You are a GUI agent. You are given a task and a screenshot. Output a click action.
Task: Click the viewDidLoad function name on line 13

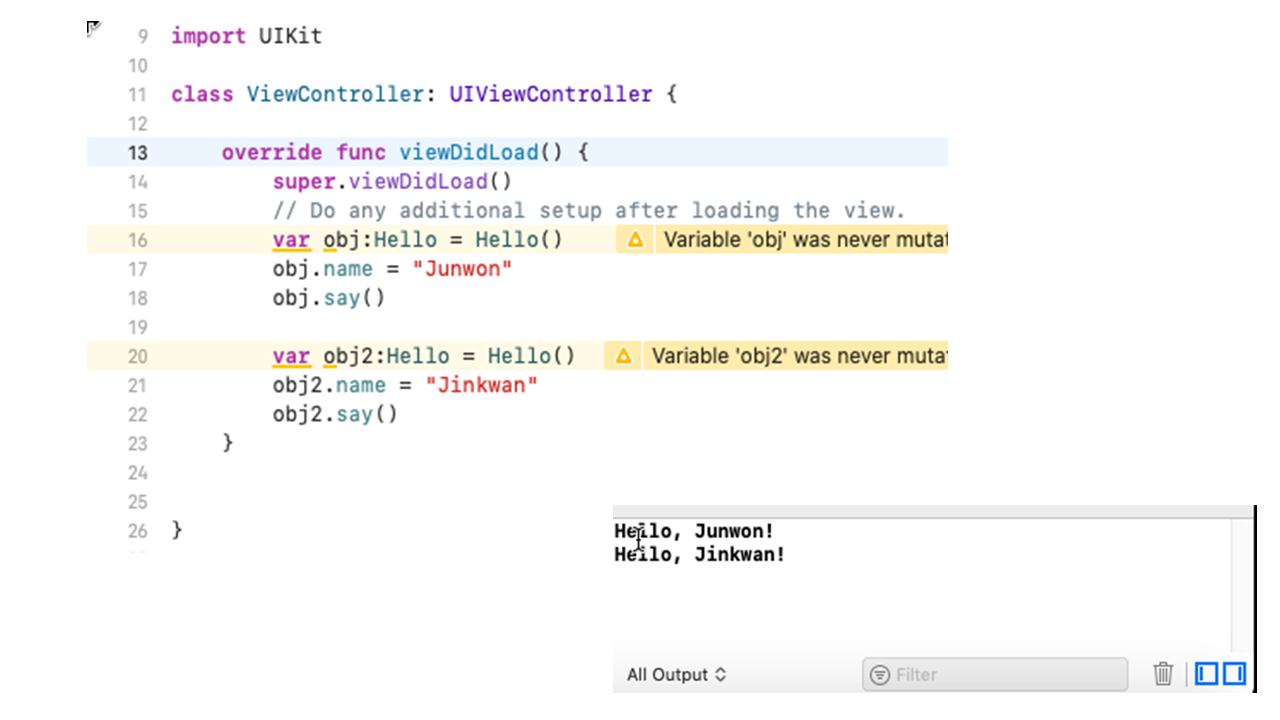[x=469, y=153]
